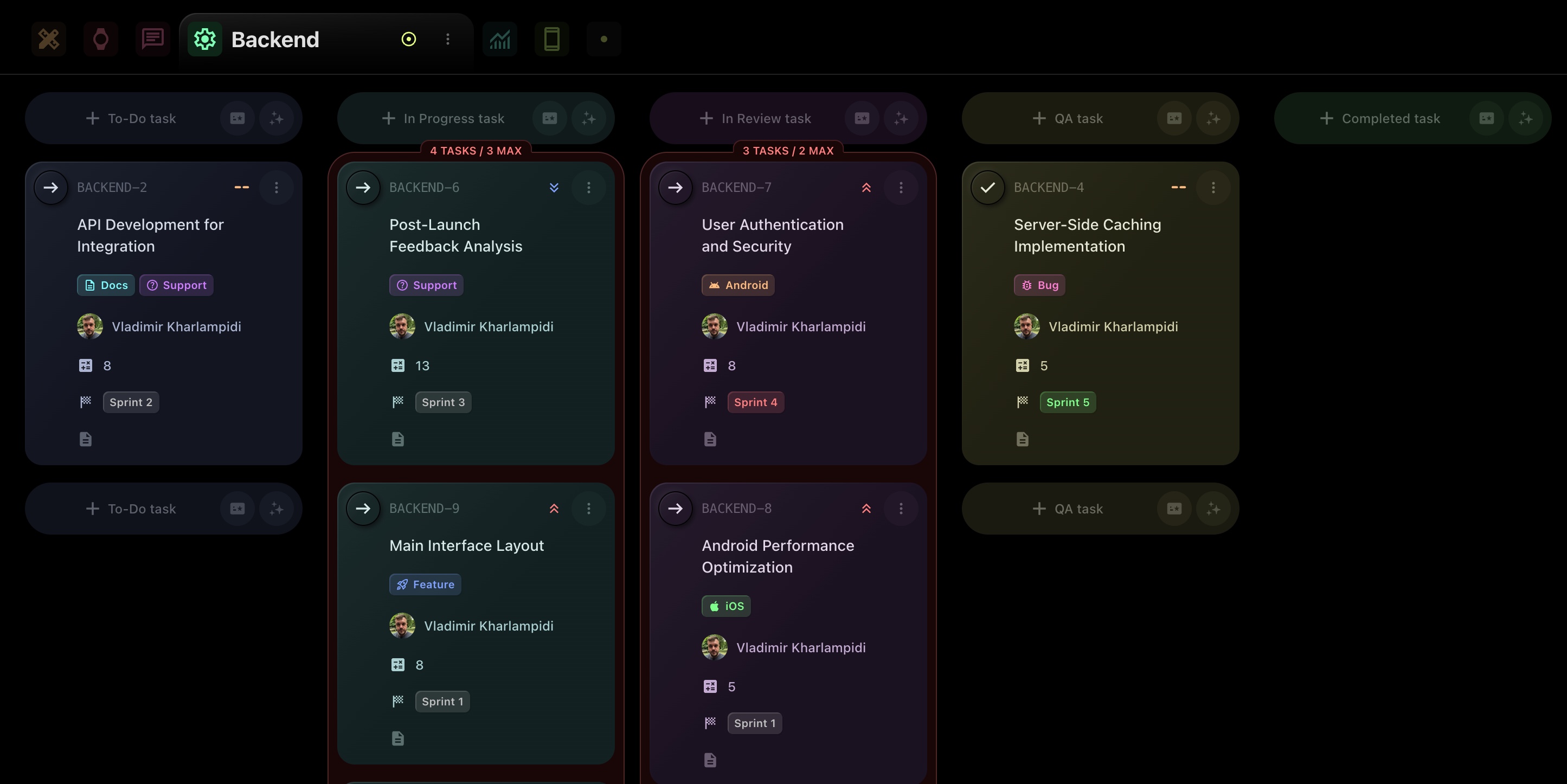Screen dimensions: 1567x784
Task: Click the iOS tag on BACKEND-8
Action: [x=725, y=606]
